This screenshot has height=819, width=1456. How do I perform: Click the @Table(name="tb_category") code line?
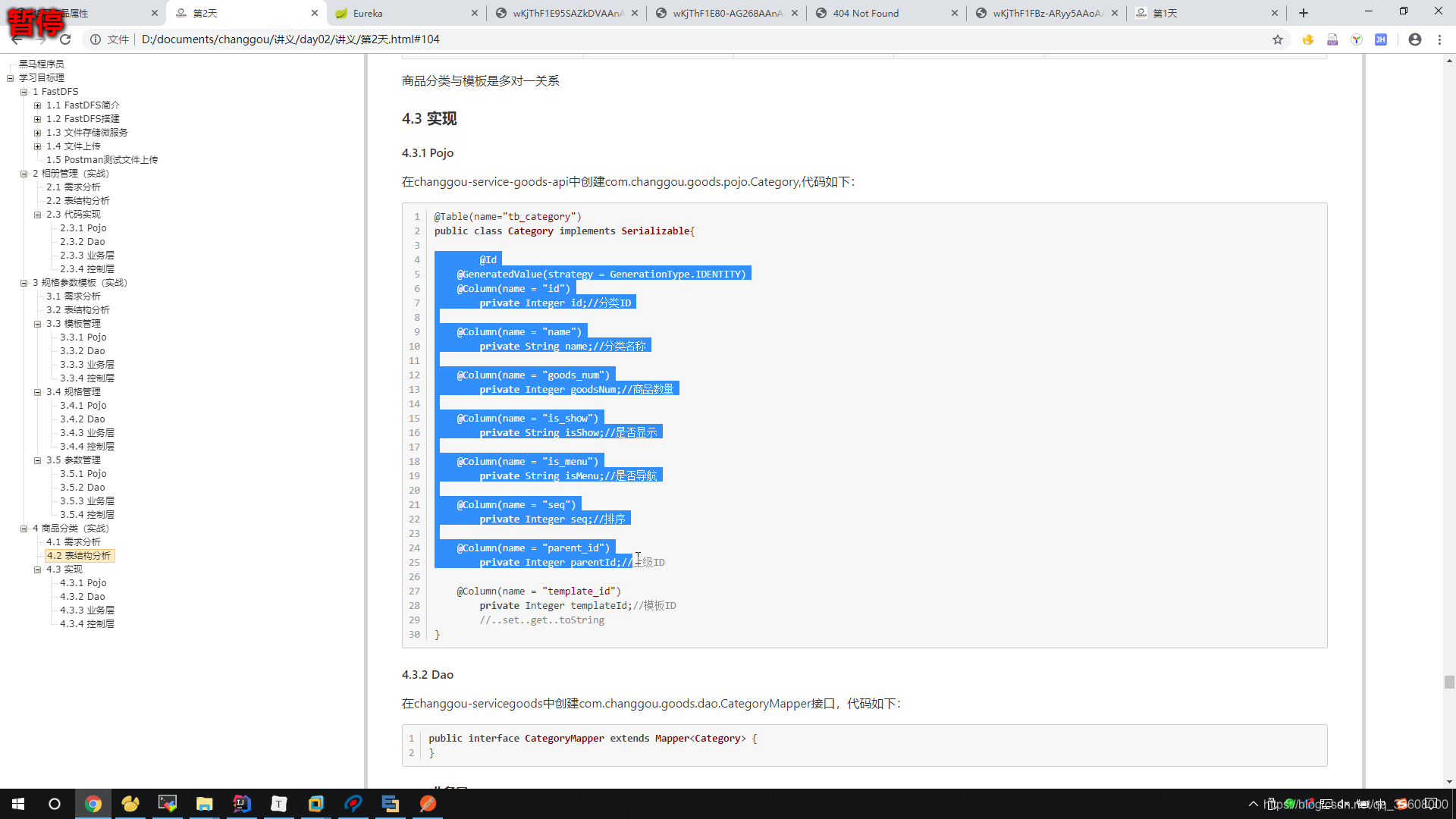pos(508,217)
